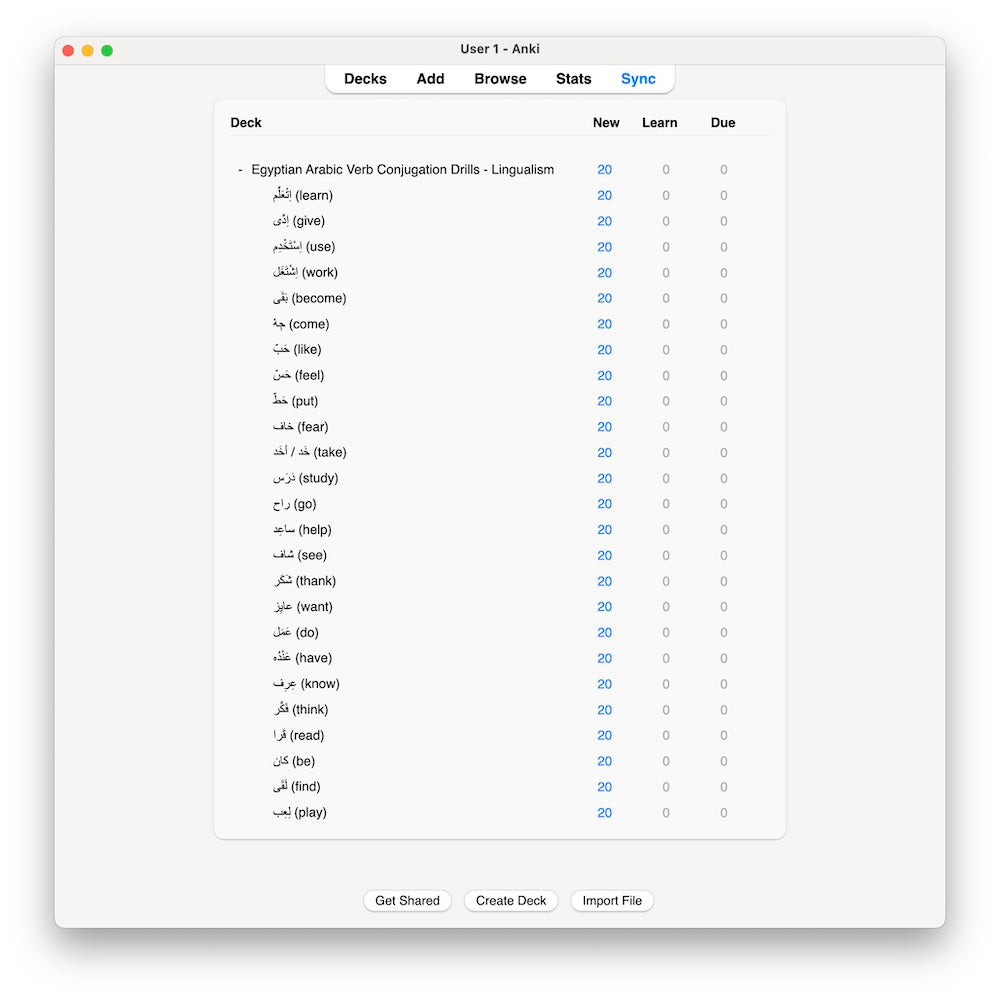Open the (study) subdeck
Viewport: 1000px width, 1000px height.
pyautogui.click(x=305, y=478)
